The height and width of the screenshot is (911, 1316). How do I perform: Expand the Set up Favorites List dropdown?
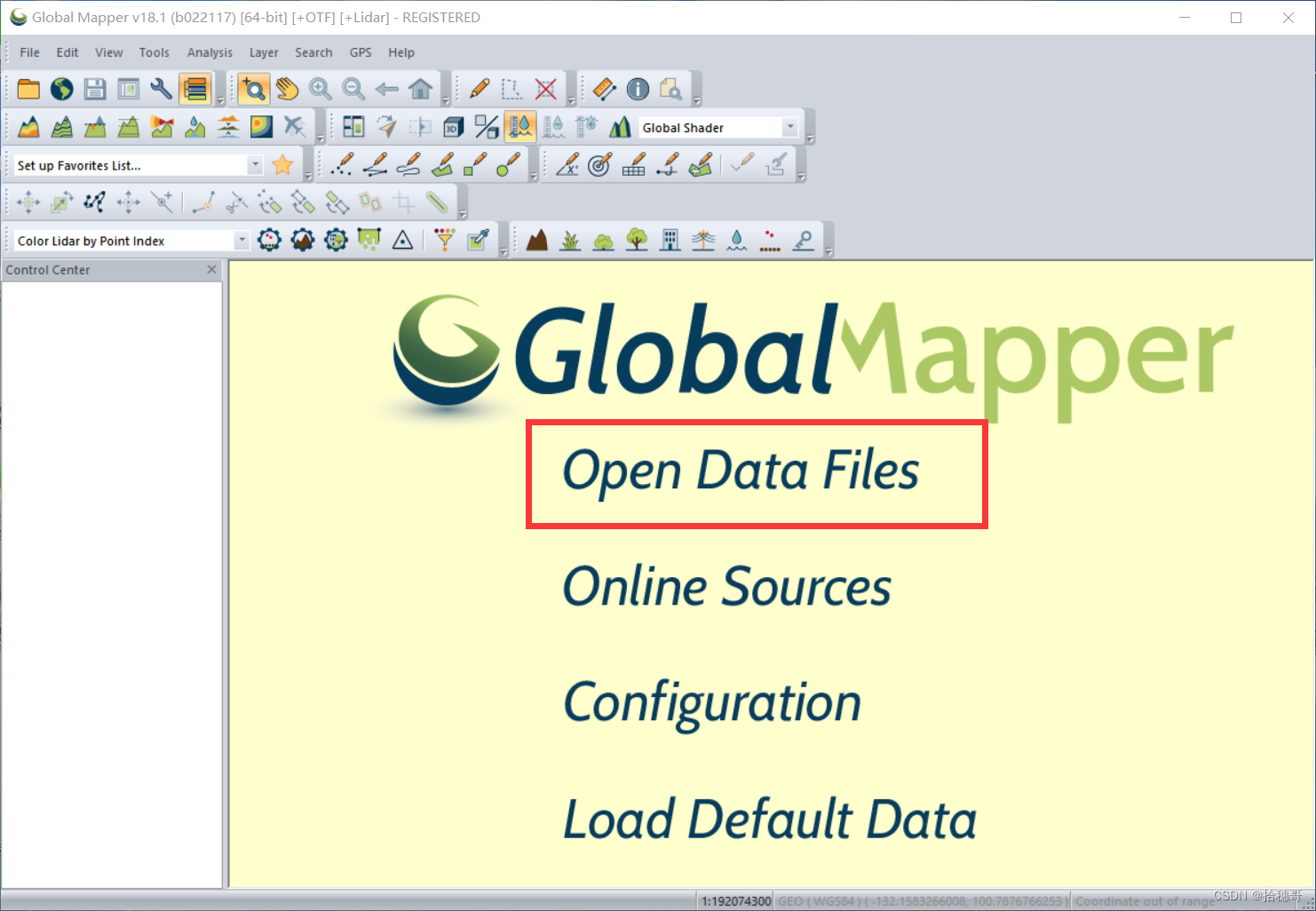pyautogui.click(x=256, y=164)
